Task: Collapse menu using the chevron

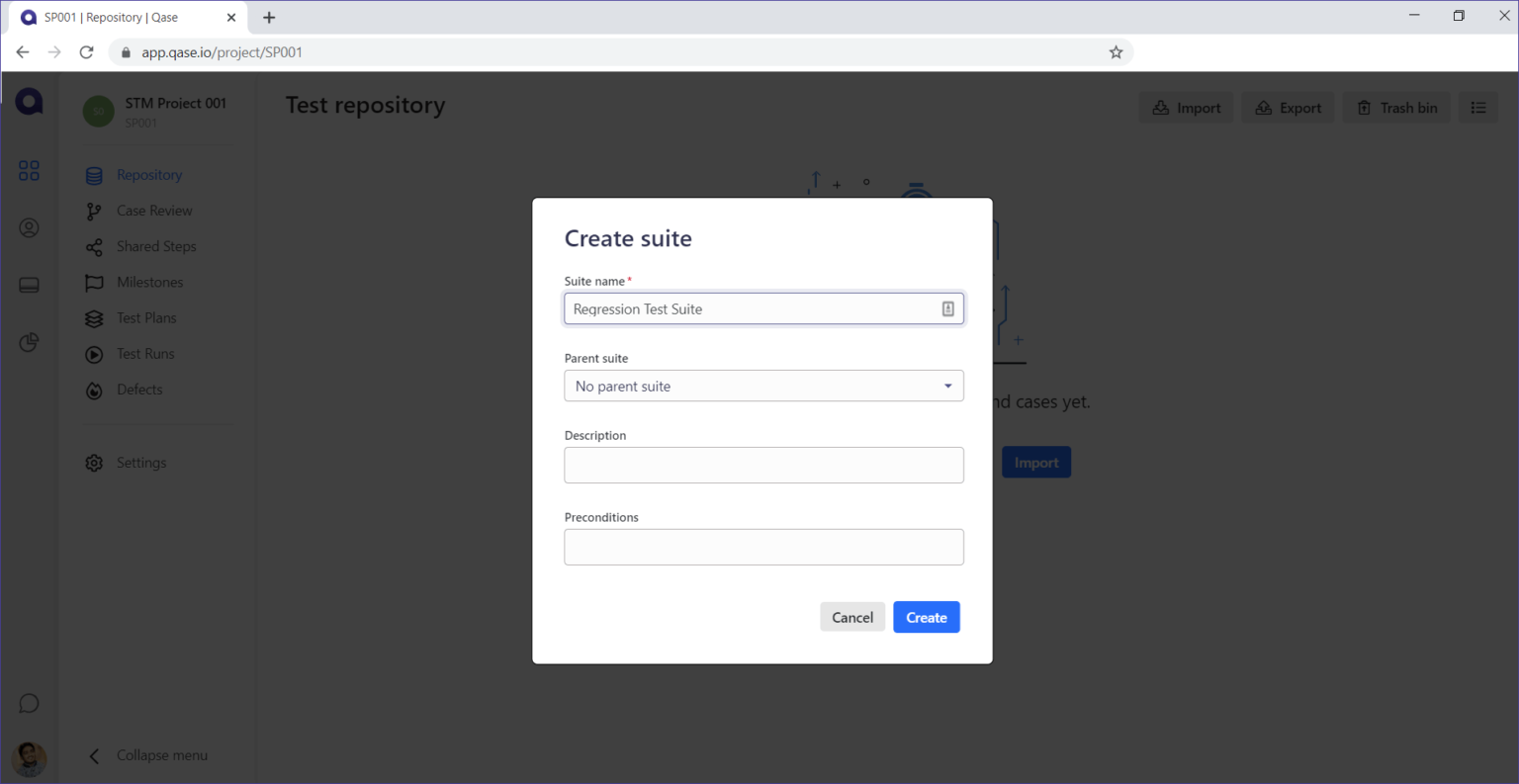Action: click(94, 756)
